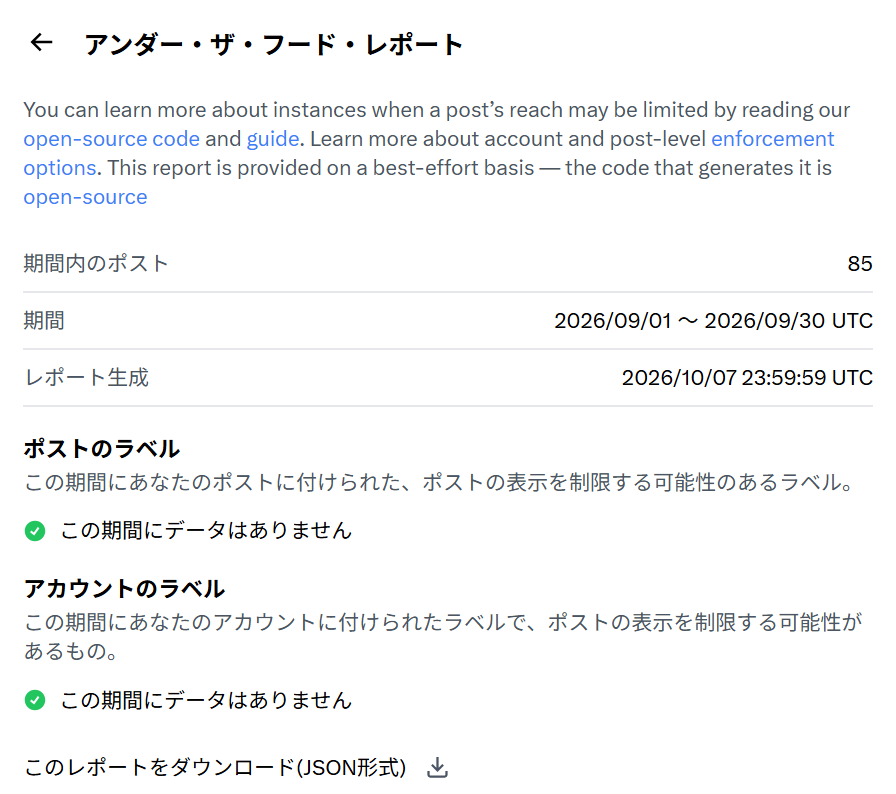The height and width of the screenshot is (794, 896).
Task: Select the 期間内のポスト label
Action: tap(95, 263)
